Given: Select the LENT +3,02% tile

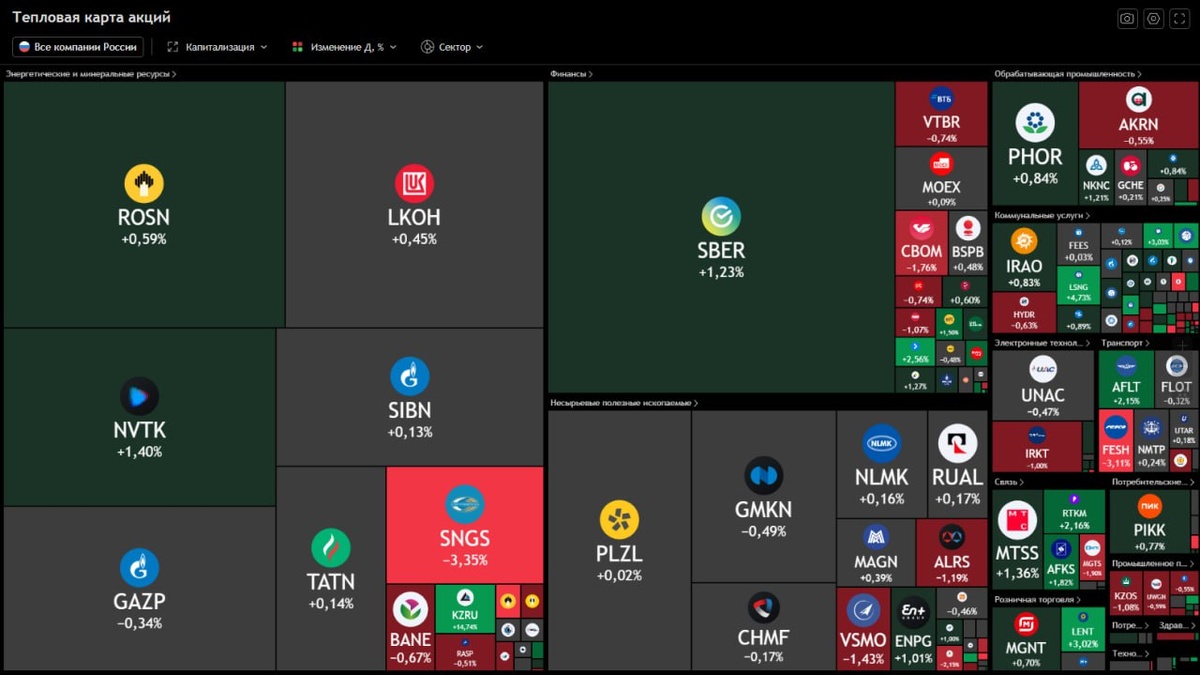Looking at the screenshot, I should point(1082,630).
